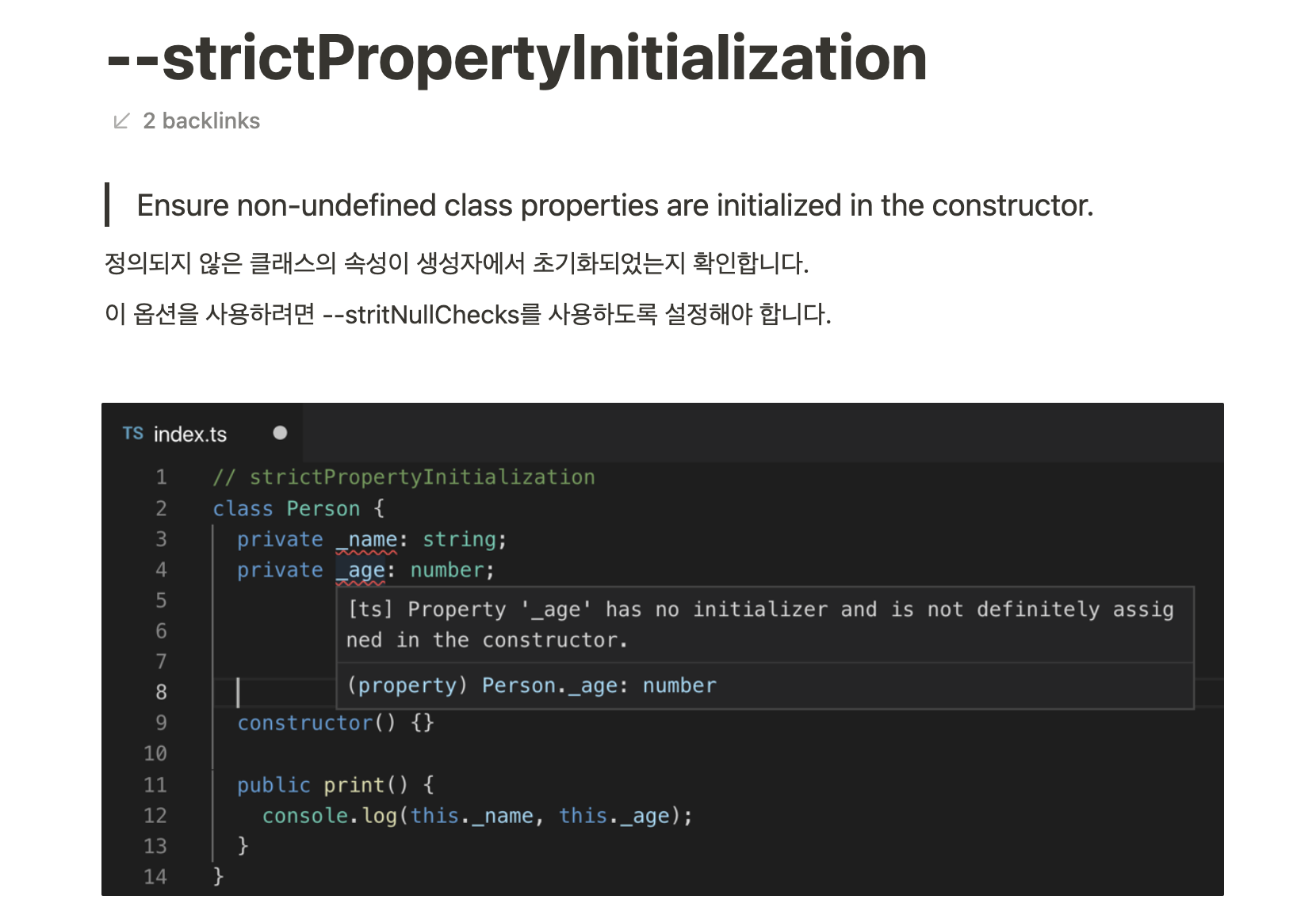This screenshot has width=1316, height=915.
Task: Click the Korean sentence mentioning --stritNullChecks
Action: (468, 315)
